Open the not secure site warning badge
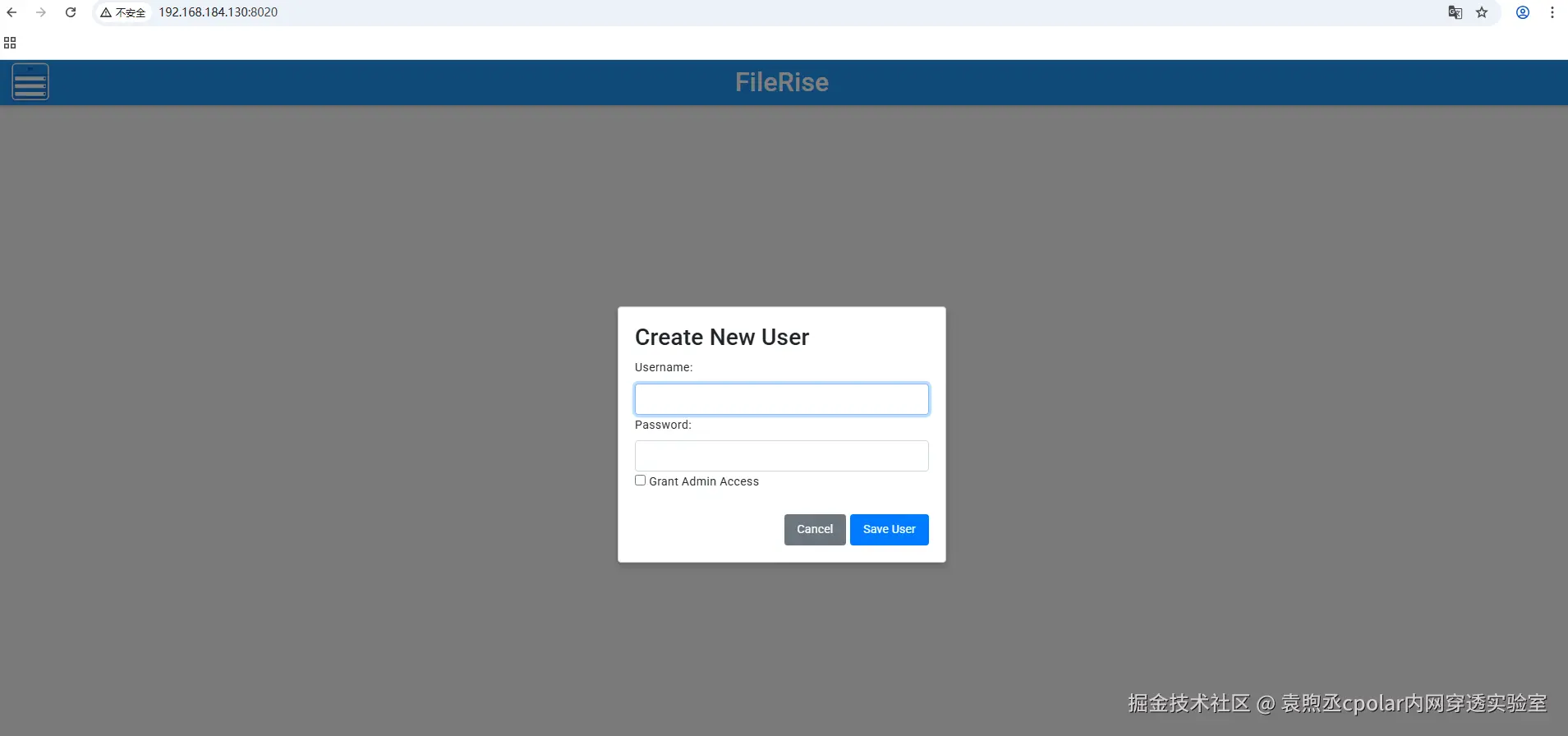The height and width of the screenshot is (736, 1568). [x=123, y=12]
